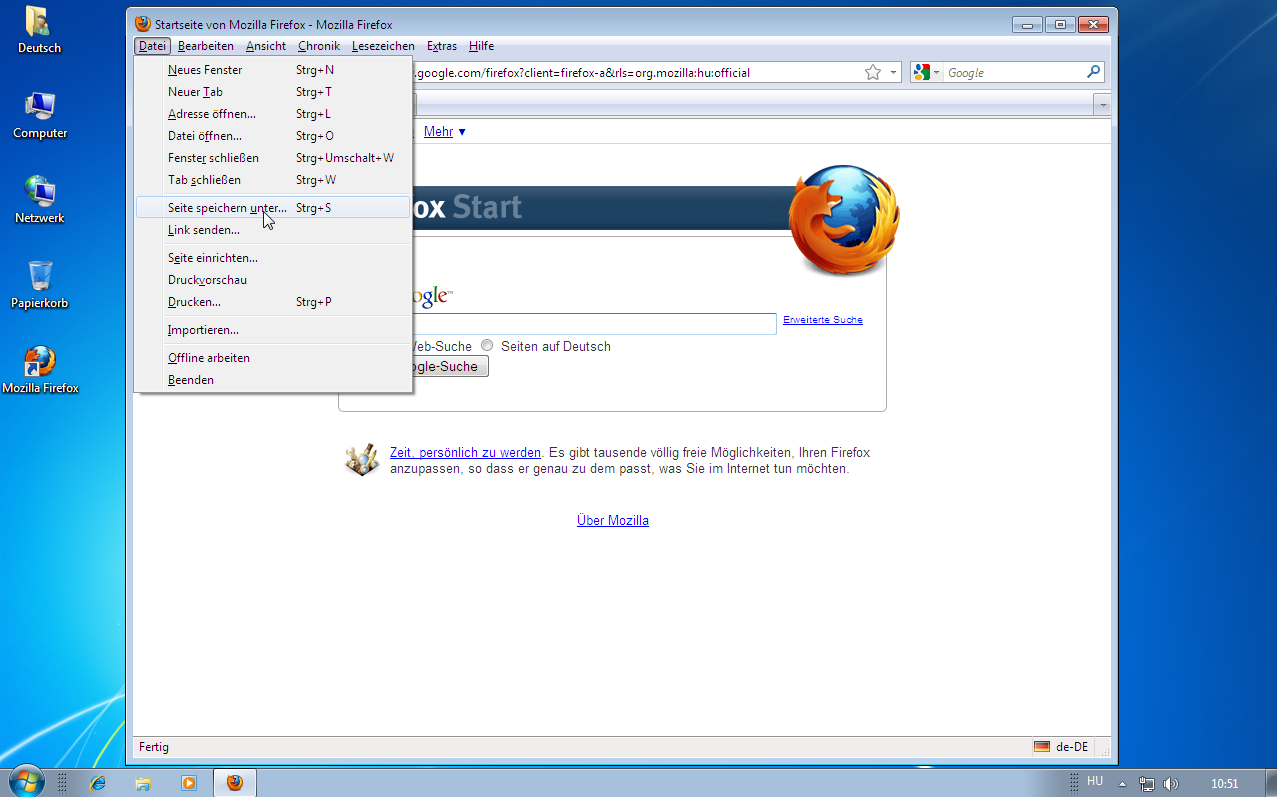Choose Drucken... menu entry
Viewport: 1277px width, 797px height.
click(273, 302)
